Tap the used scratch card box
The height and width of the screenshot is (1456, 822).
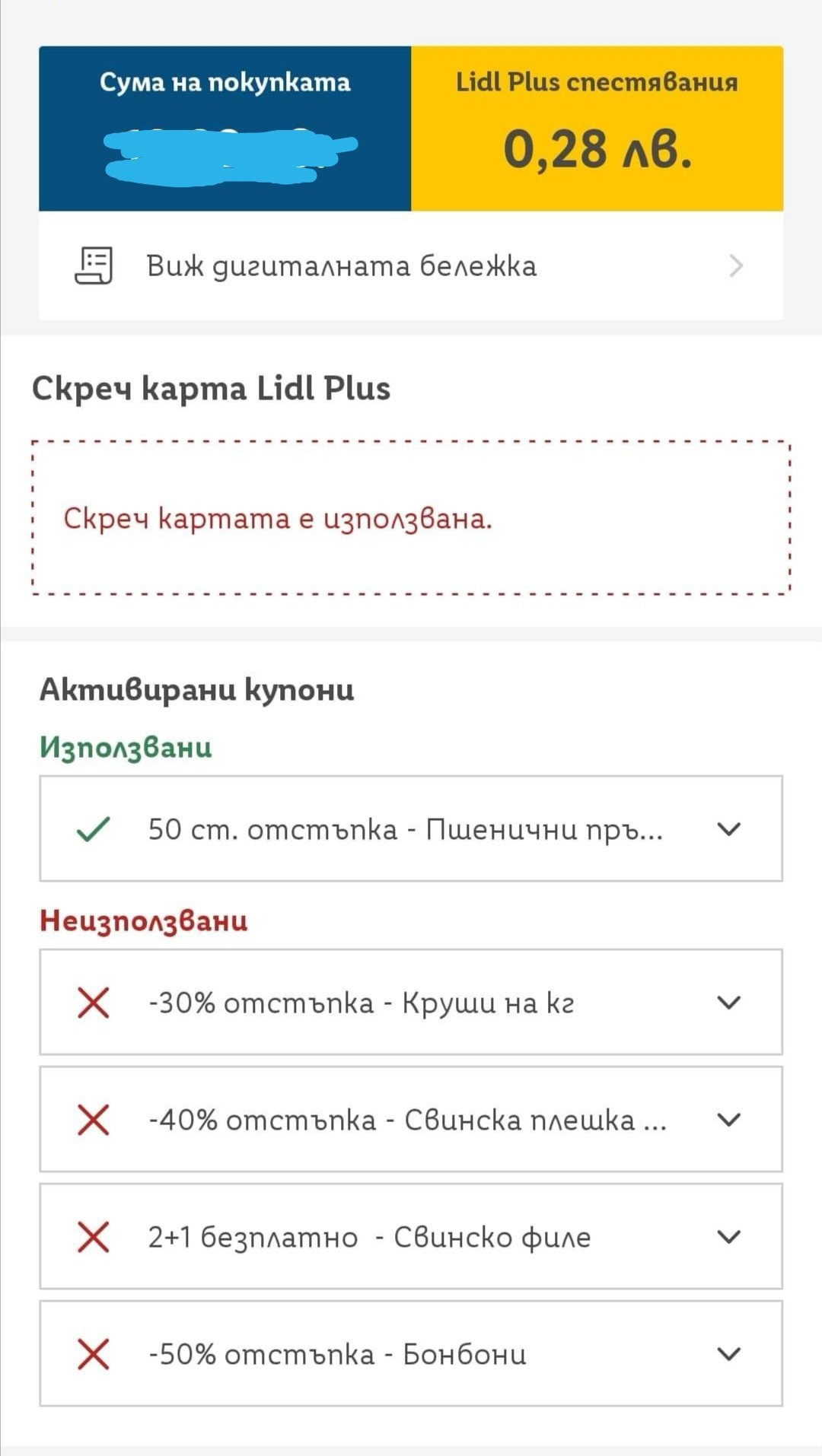click(411, 517)
